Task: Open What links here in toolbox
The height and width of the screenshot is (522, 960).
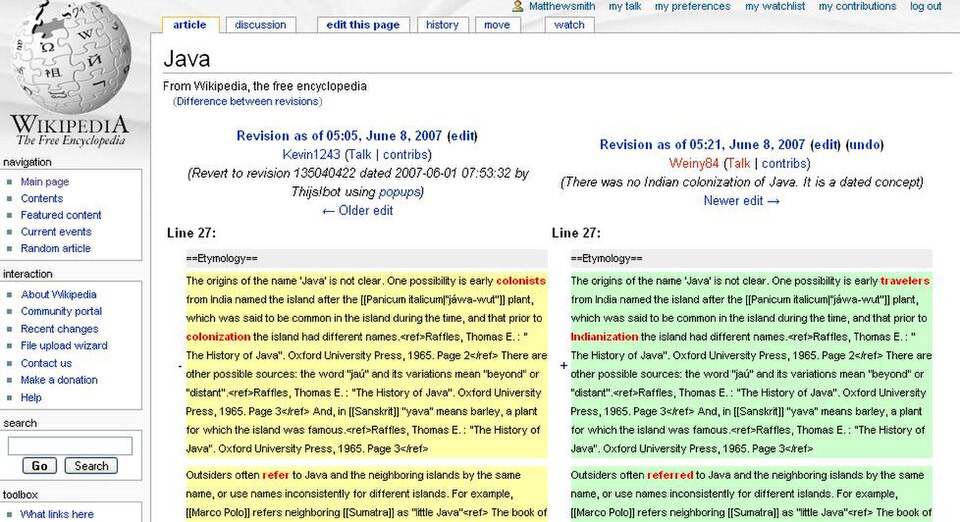Action: [57, 514]
